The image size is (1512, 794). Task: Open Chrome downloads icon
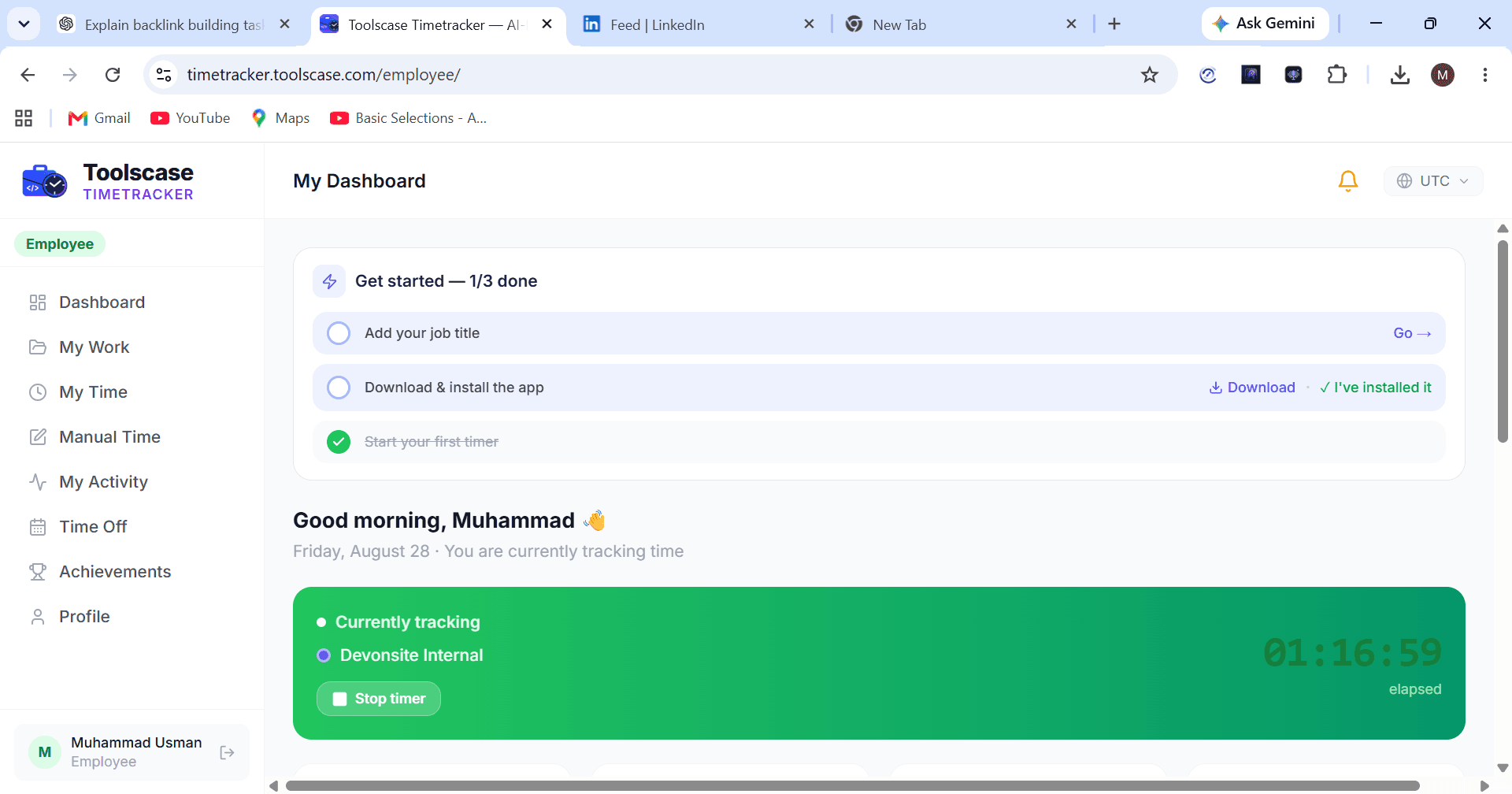1399,75
